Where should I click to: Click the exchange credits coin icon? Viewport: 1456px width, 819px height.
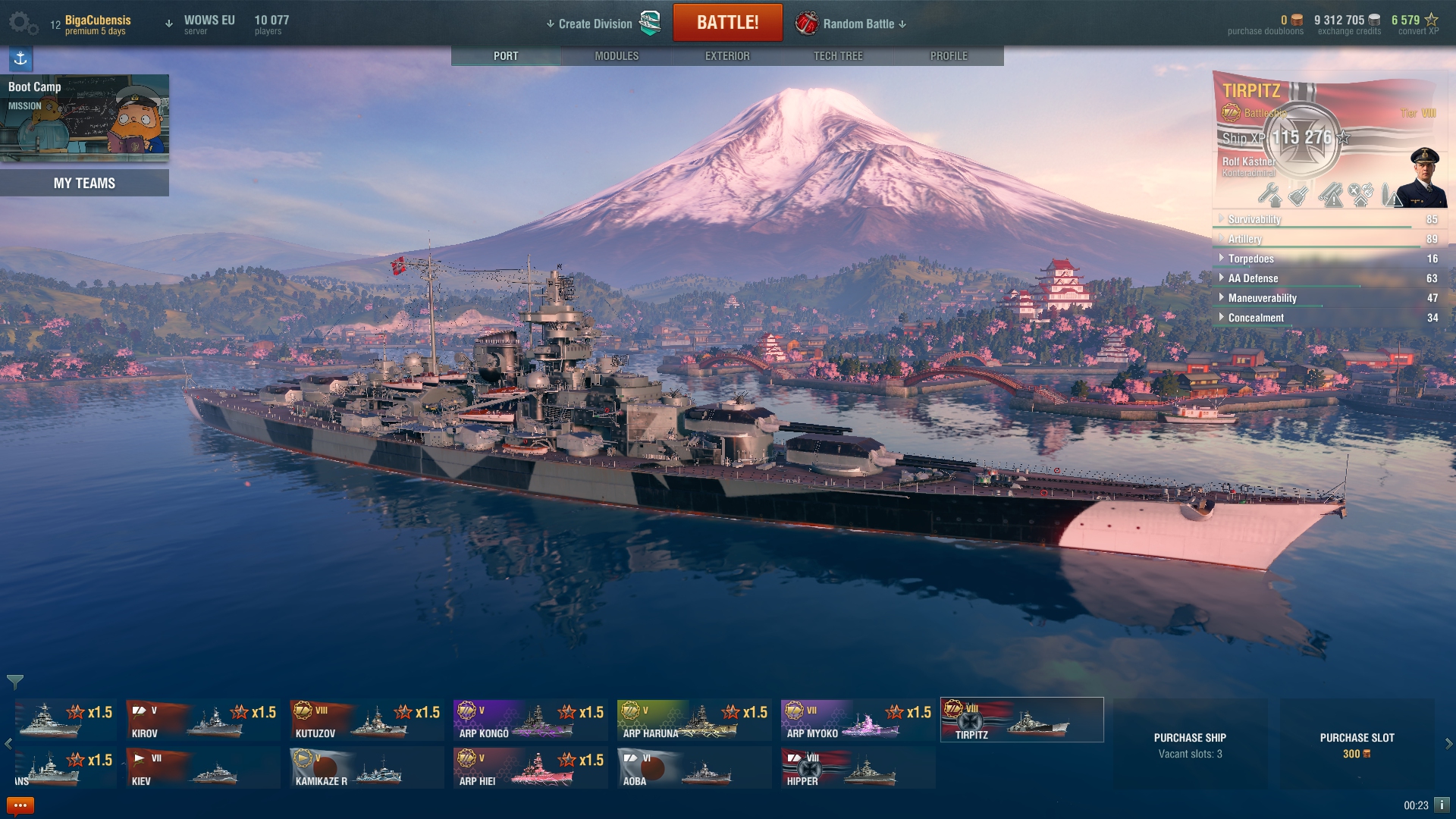(1374, 20)
